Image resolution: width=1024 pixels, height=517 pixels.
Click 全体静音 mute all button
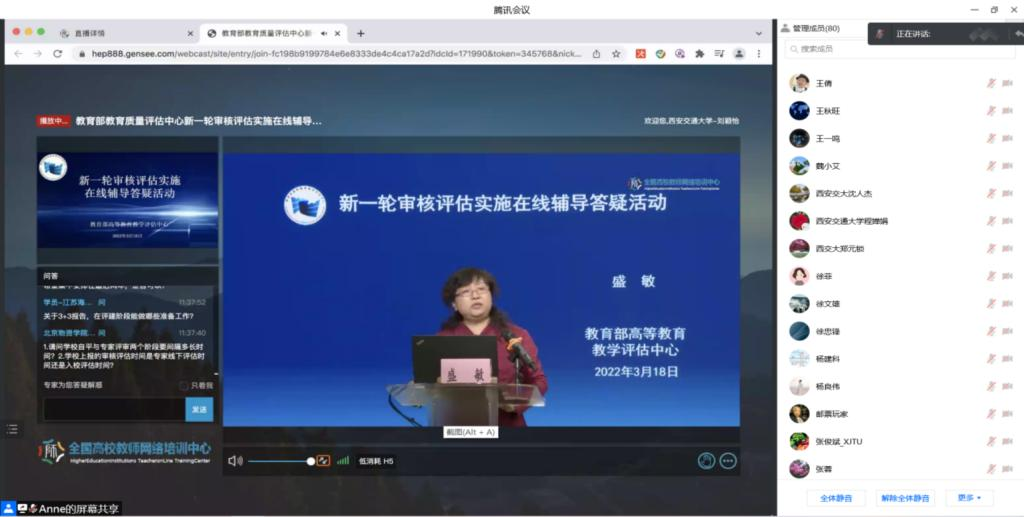pyautogui.click(x=836, y=498)
